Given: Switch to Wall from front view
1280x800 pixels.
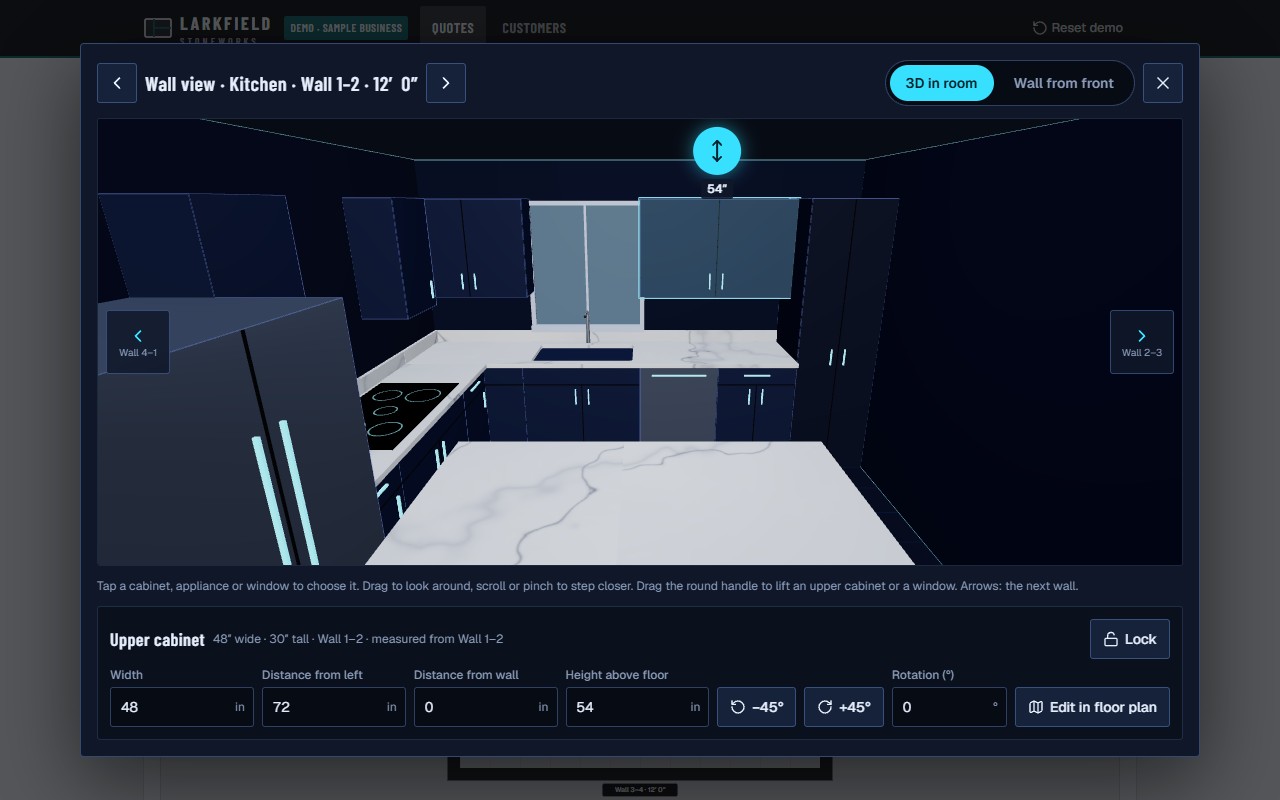Looking at the screenshot, I should [1063, 83].
